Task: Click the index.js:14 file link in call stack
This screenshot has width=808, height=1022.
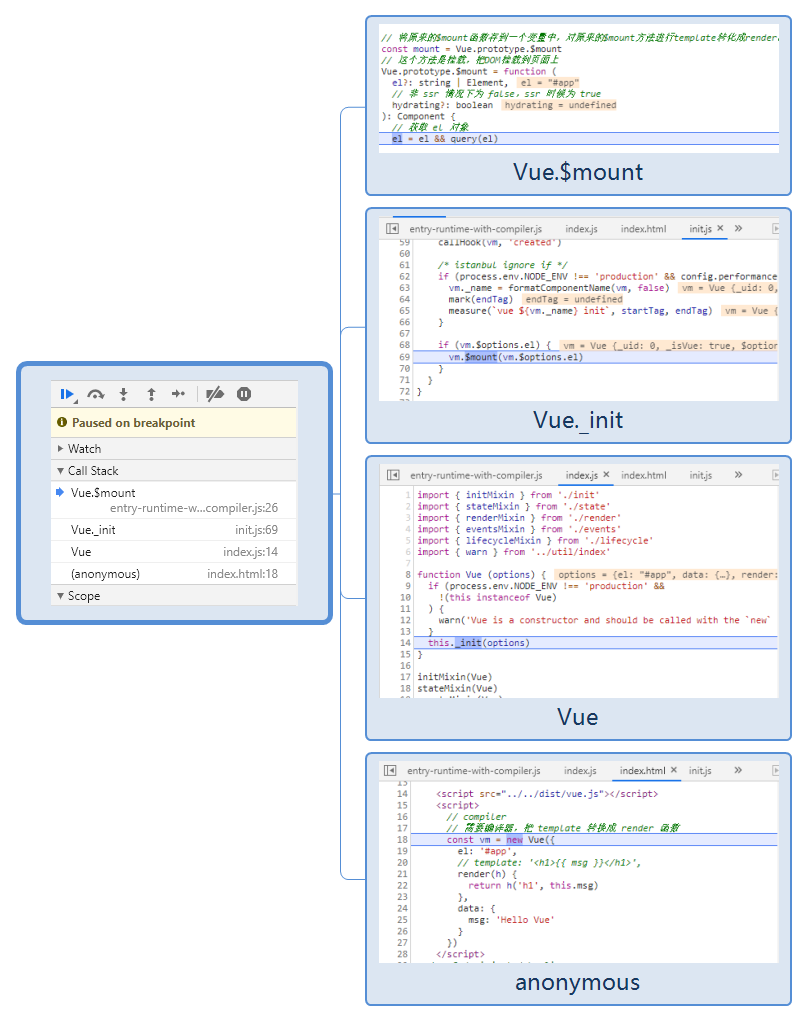Action: pos(250,552)
